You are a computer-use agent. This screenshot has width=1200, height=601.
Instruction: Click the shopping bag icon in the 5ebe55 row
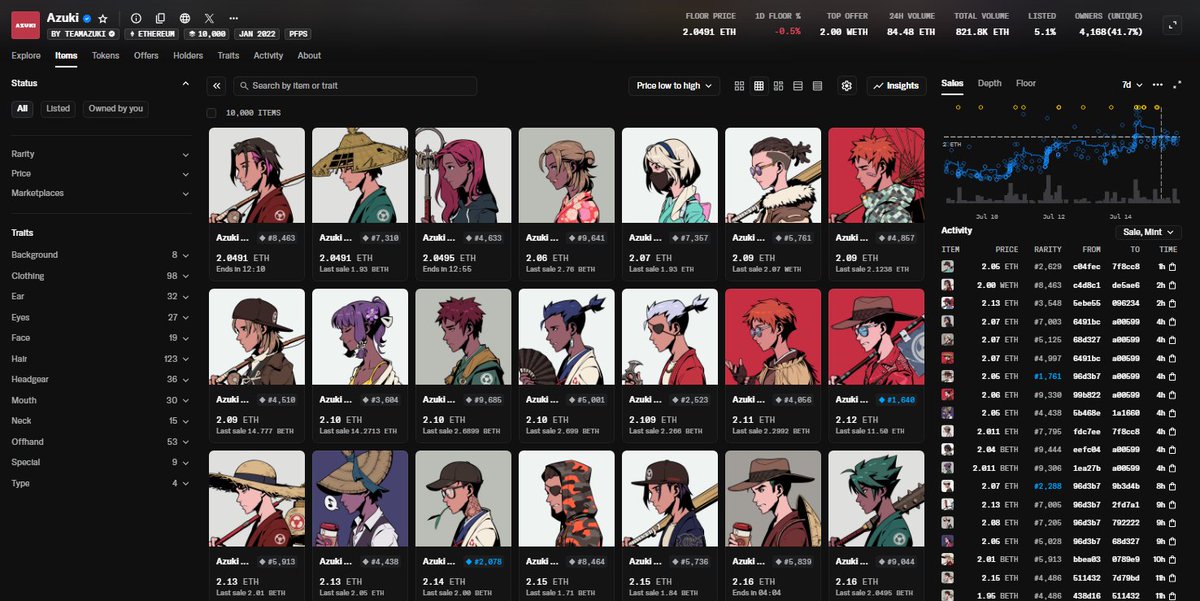coord(1174,303)
